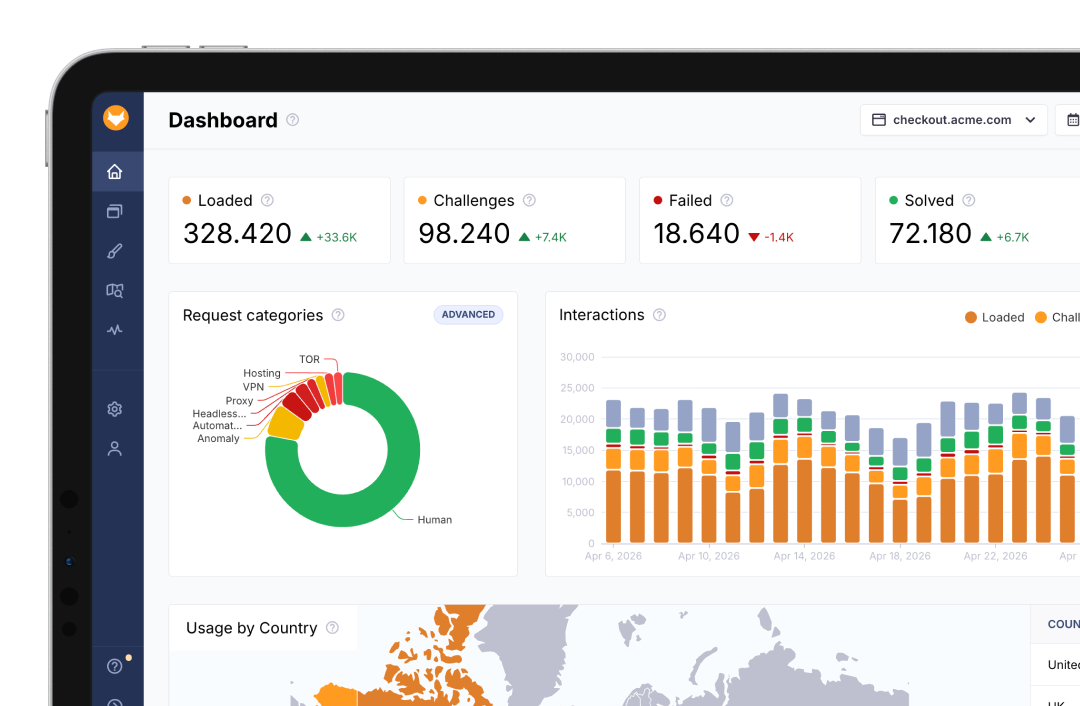
Task: Click the Failed metric card
Action: click(750, 220)
